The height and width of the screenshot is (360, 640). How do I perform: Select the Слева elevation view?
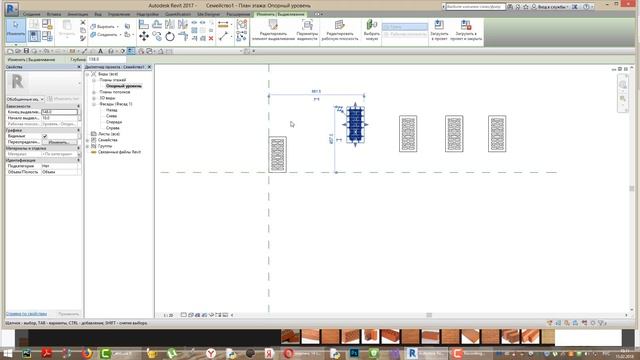tap(111, 116)
